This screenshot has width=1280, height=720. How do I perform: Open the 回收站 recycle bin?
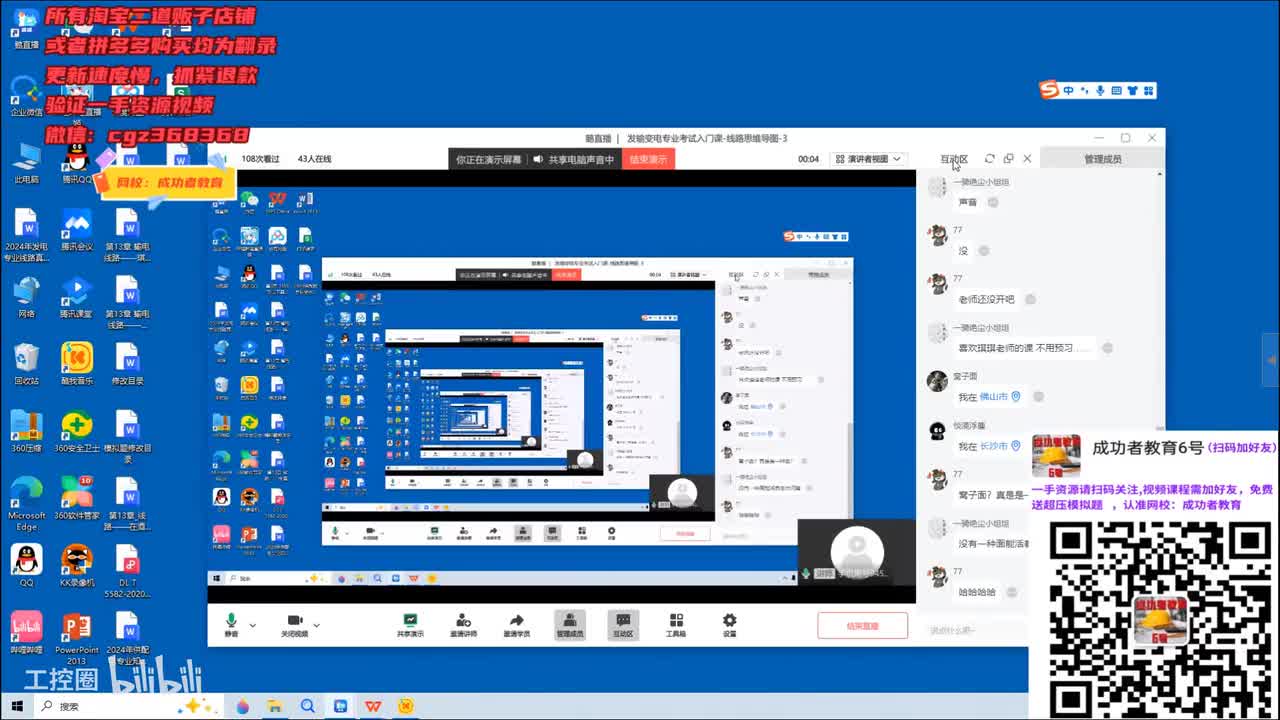[x=26, y=365]
